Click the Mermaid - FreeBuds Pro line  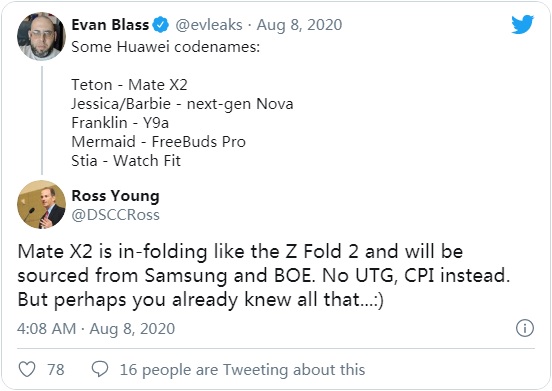tap(158, 142)
